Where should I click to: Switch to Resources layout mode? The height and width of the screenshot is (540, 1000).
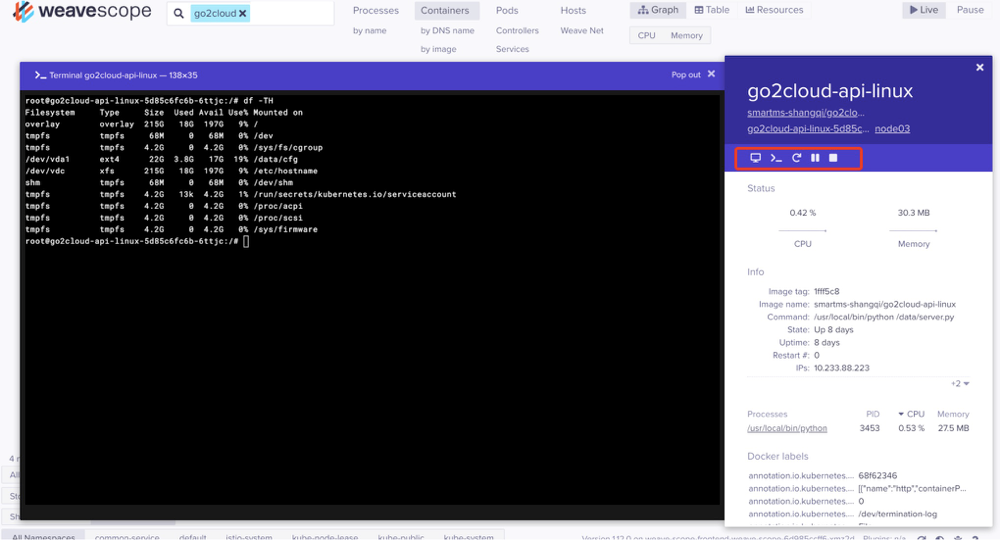click(x=774, y=10)
